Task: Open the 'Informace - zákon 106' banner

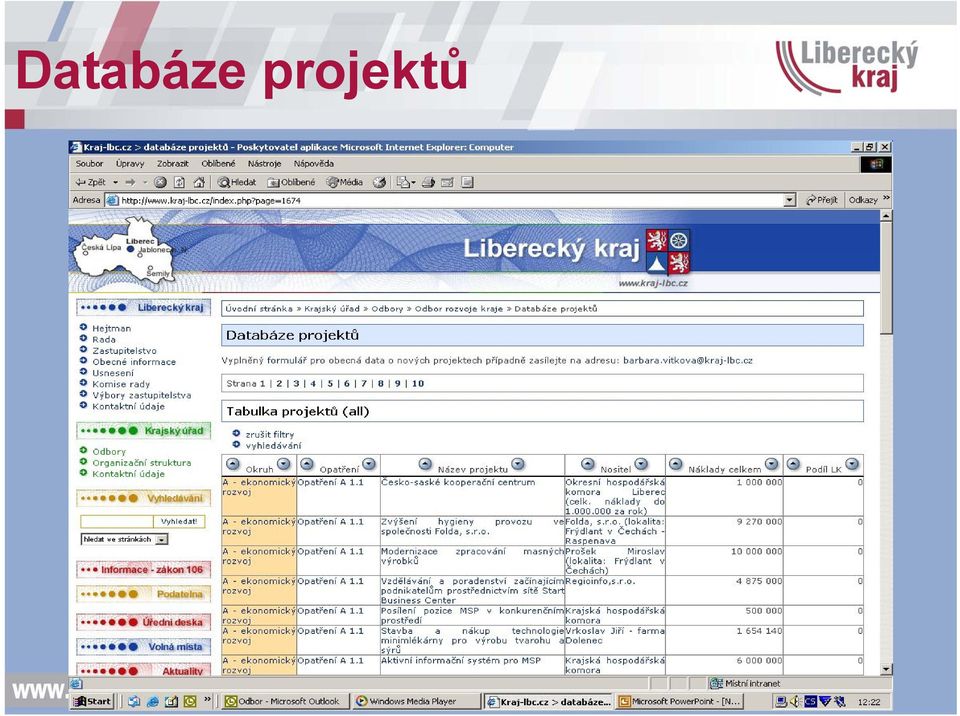Action: (144, 570)
